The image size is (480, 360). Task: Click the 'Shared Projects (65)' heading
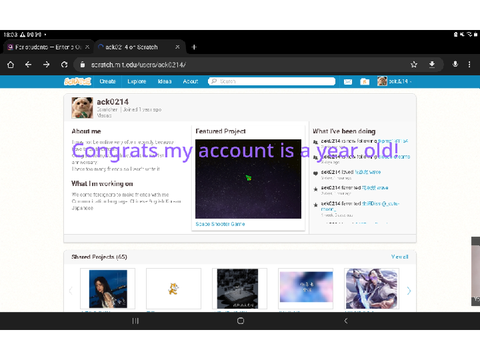pyautogui.click(x=99, y=257)
